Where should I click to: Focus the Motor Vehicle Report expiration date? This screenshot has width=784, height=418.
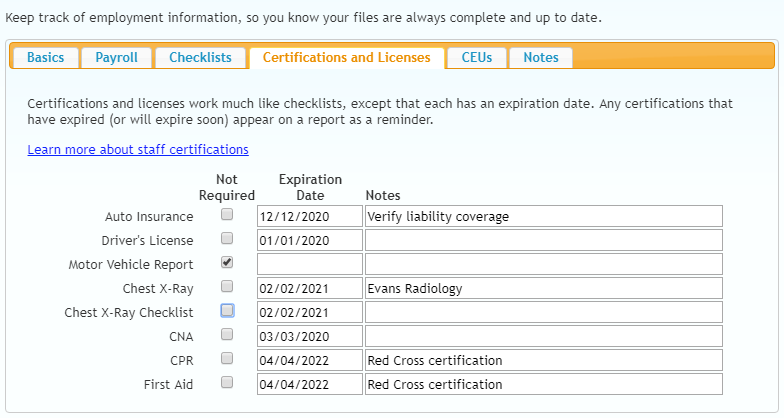click(x=308, y=264)
